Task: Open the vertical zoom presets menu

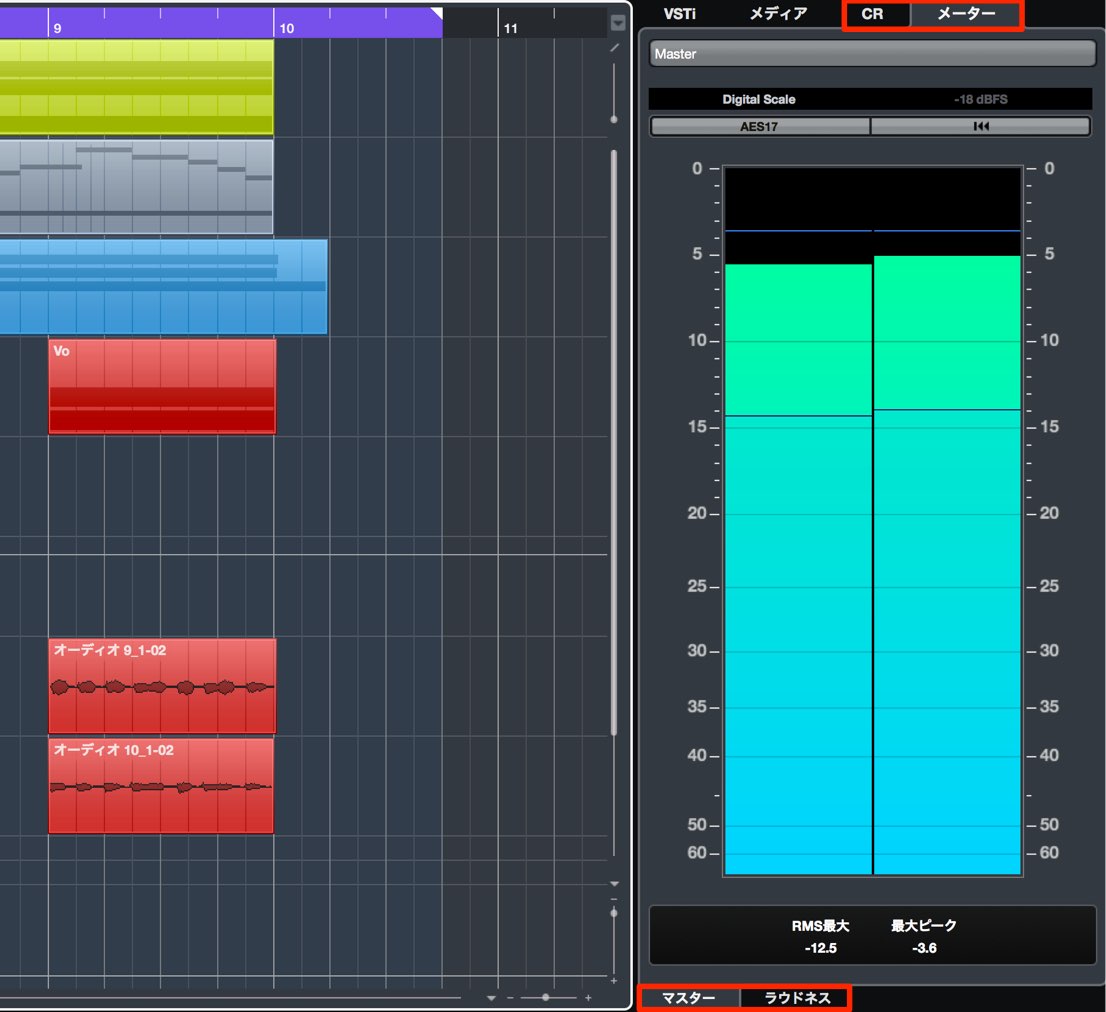Action: point(614,884)
